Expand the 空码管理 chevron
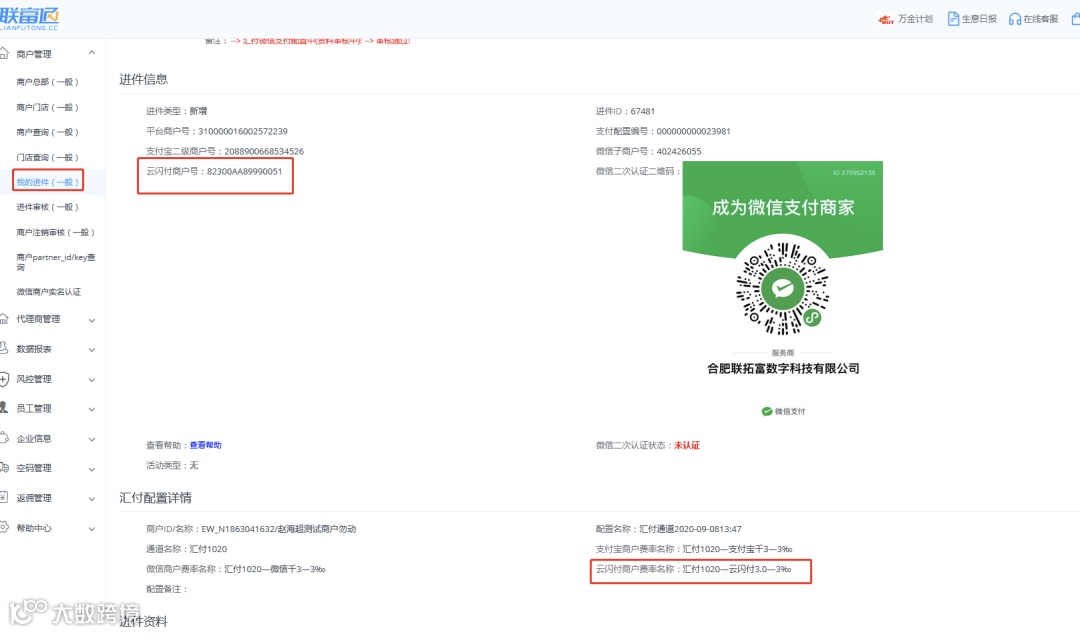Viewport: 1080px width, 633px height. [92, 469]
